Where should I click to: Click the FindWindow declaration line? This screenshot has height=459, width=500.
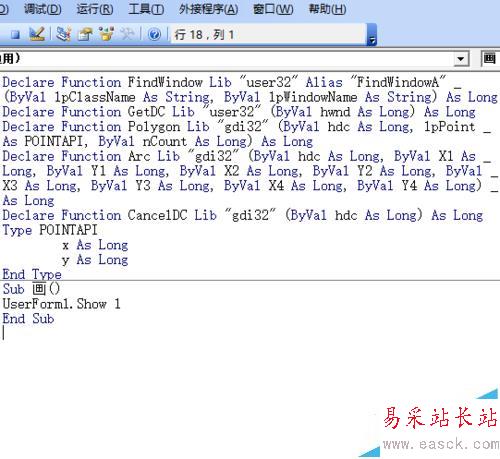click(x=232, y=82)
